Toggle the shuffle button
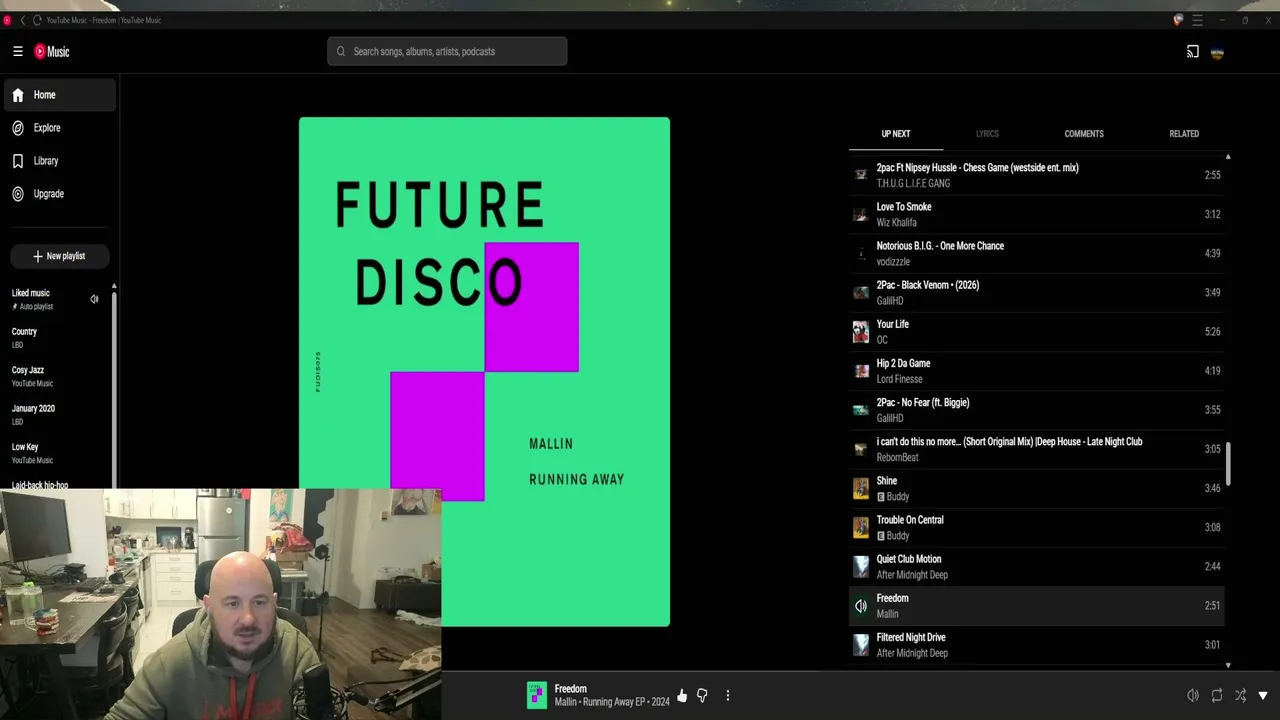The image size is (1280, 720). [1240, 696]
